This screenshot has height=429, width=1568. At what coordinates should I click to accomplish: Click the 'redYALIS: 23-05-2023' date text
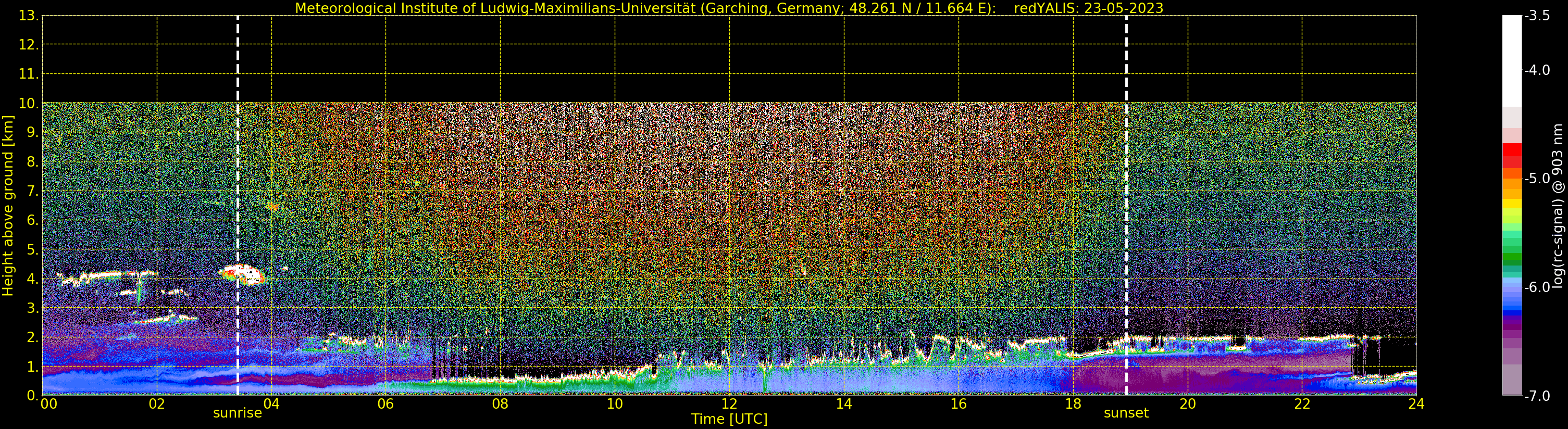click(x=1088, y=8)
